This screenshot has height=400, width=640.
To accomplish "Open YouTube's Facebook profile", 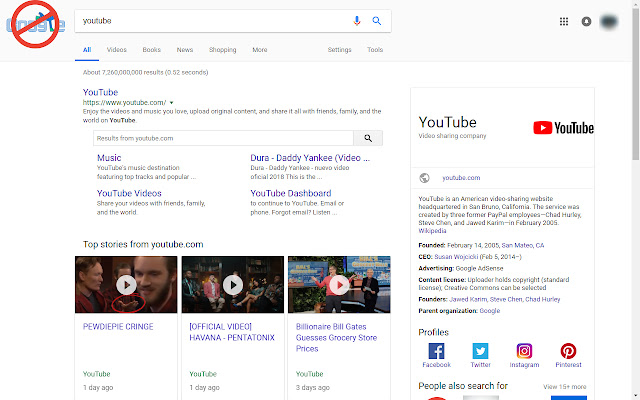I will [x=436, y=351].
